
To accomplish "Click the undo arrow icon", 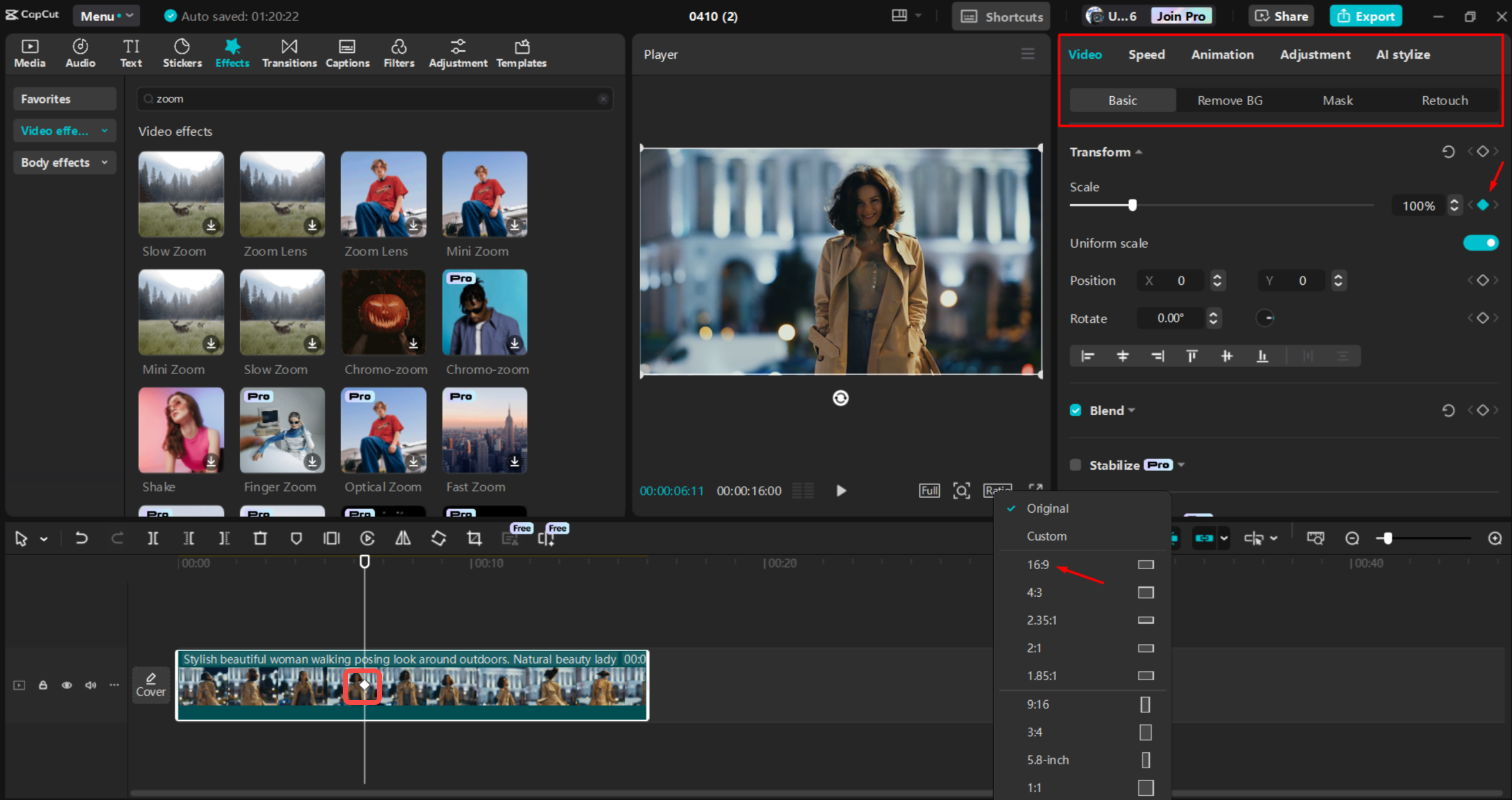I will (81, 539).
